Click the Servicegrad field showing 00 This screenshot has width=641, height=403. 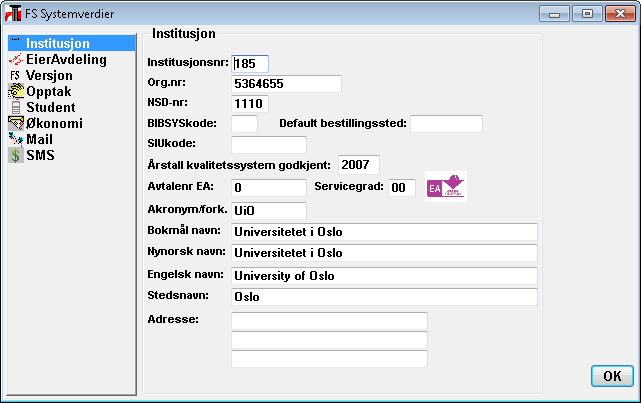coord(402,188)
